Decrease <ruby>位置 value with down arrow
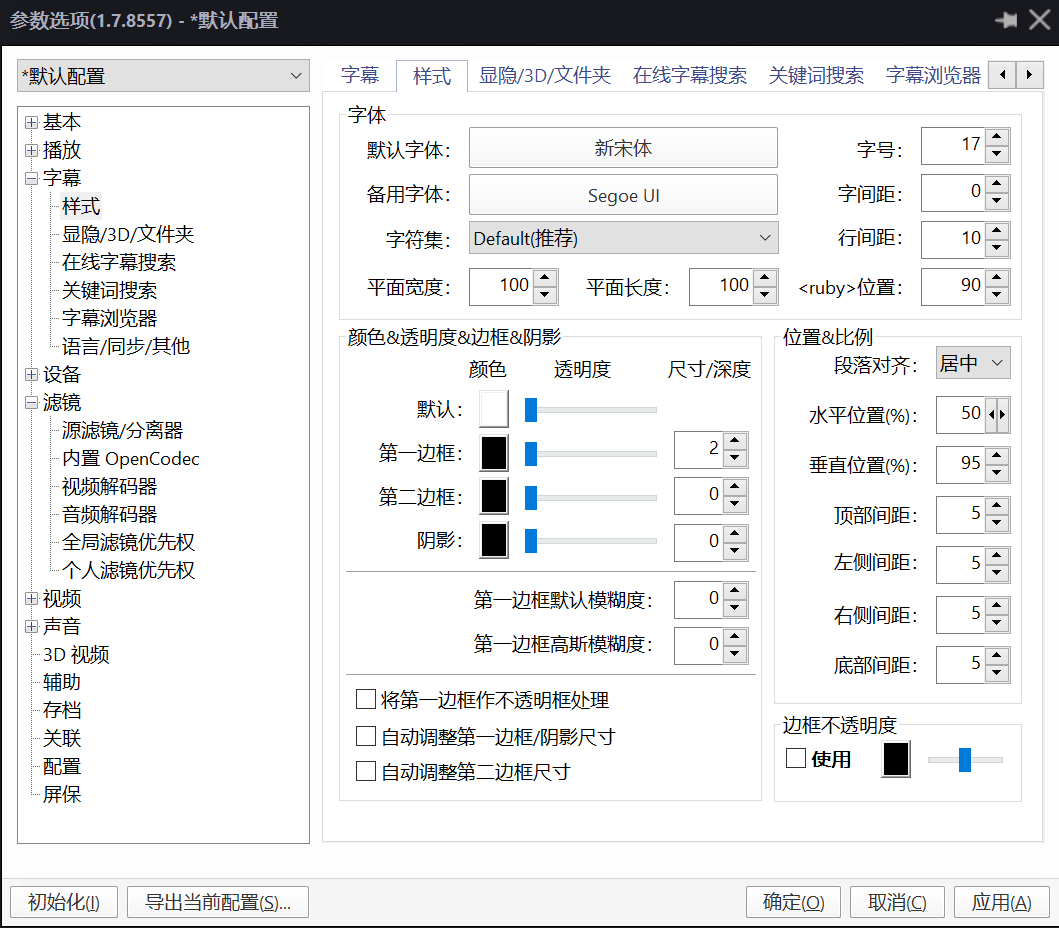Screen dimensions: 1059x928 tap(997, 295)
